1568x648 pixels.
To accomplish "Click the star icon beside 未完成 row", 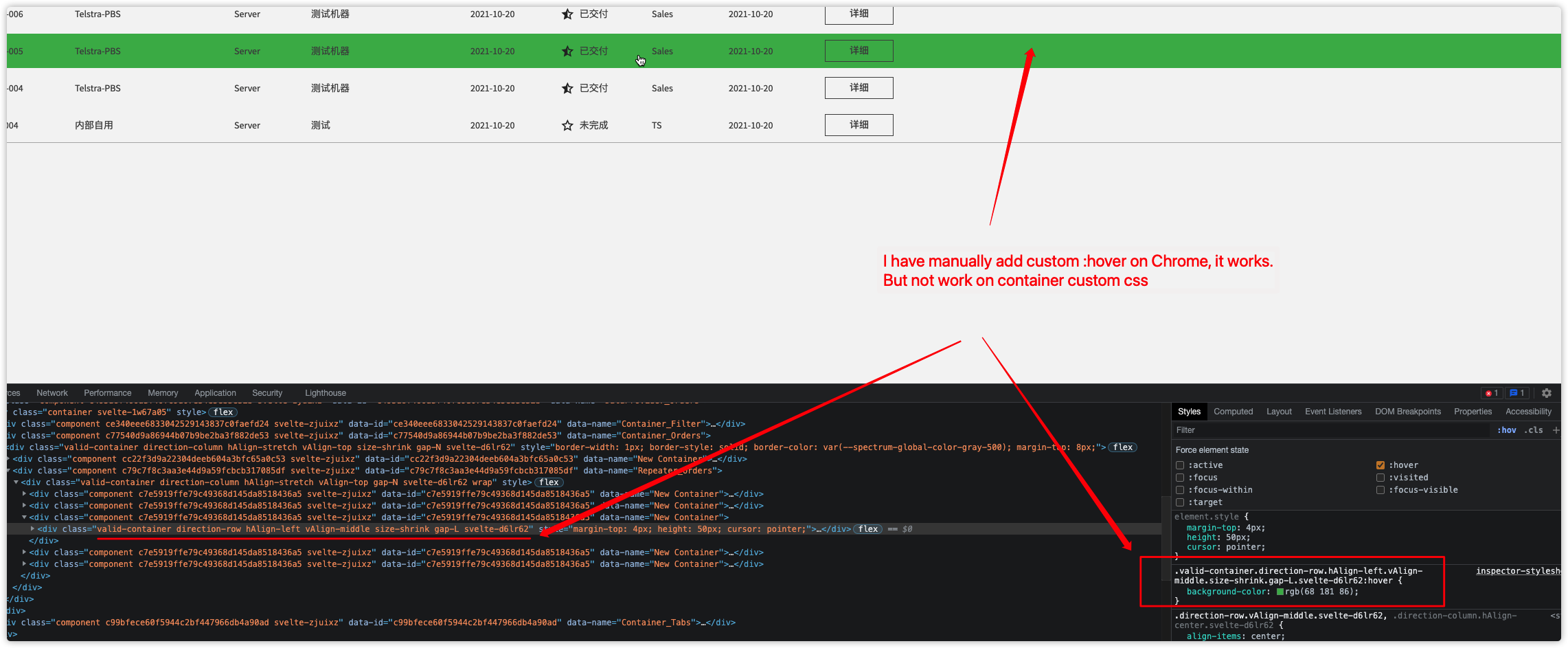I will [567, 124].
